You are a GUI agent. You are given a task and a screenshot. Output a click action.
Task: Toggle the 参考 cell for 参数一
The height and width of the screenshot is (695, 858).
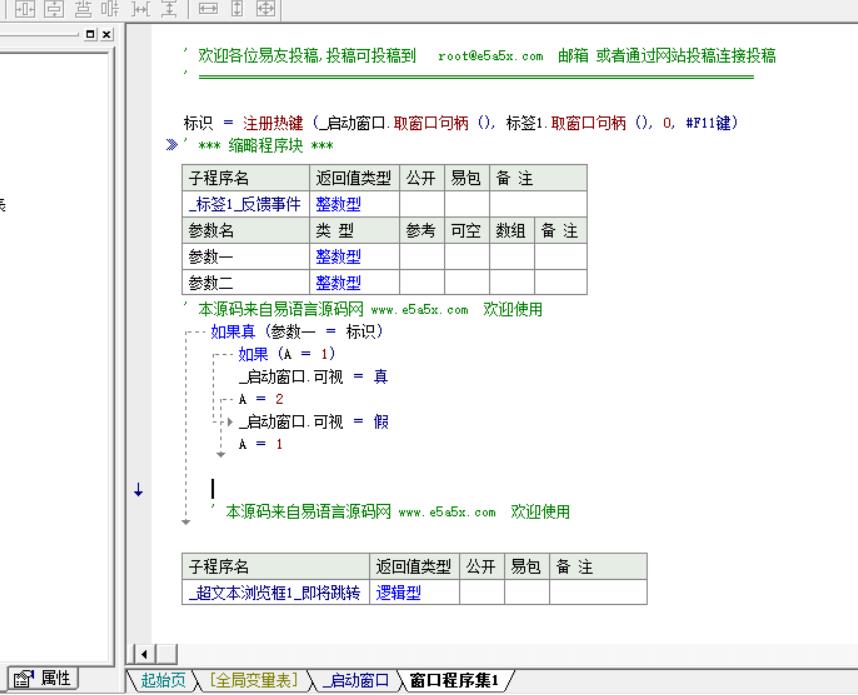coord(421,256)
